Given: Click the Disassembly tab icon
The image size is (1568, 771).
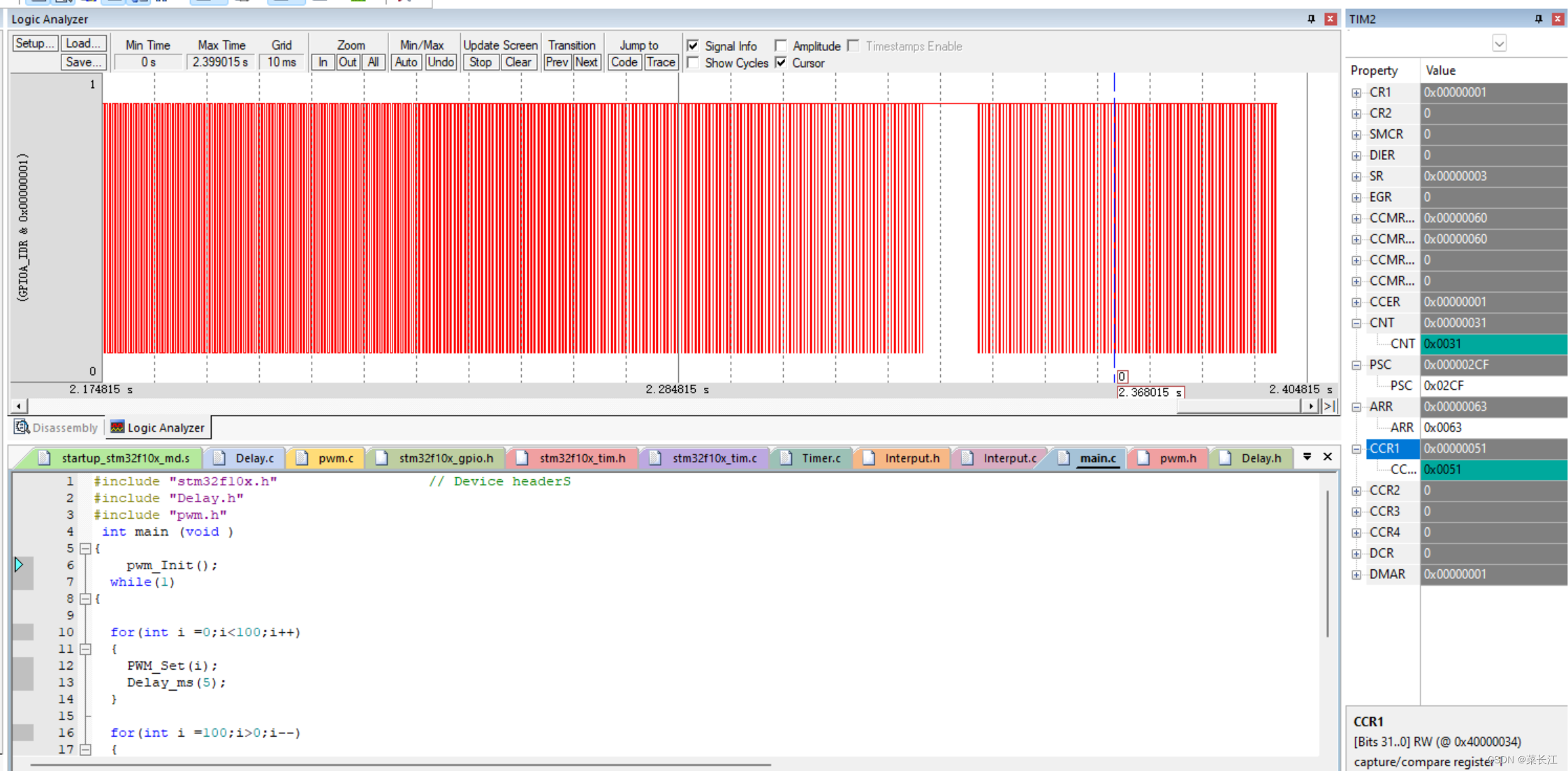Looking at the screenshot, I should (22, 427).
